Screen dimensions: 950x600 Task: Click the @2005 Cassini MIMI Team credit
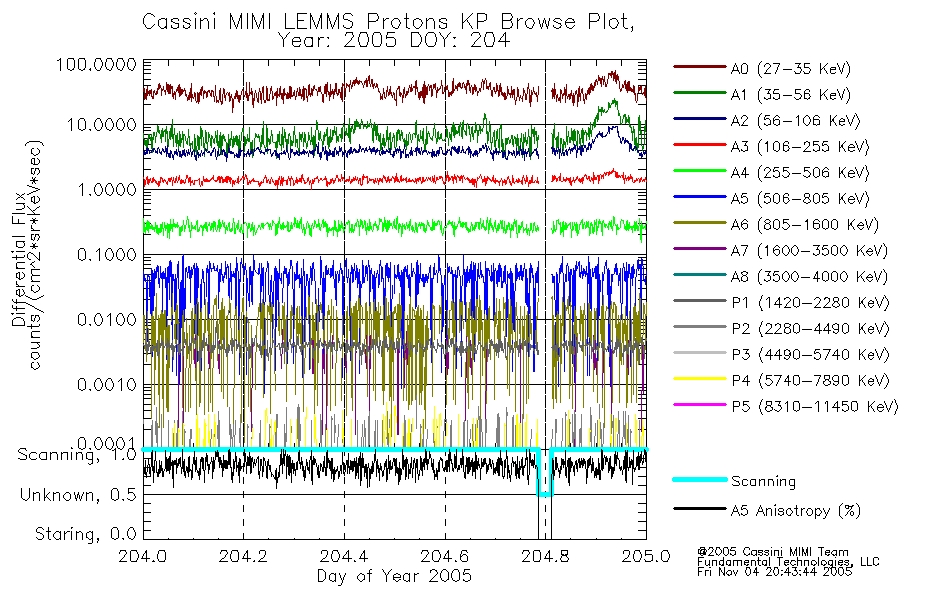pyautogui.click(x=772, y=552)
